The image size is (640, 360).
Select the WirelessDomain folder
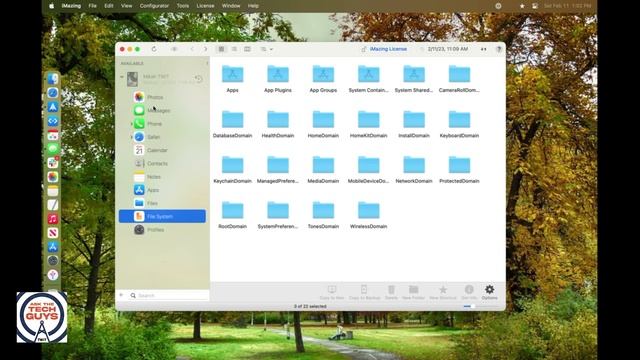tap(369, 211)
